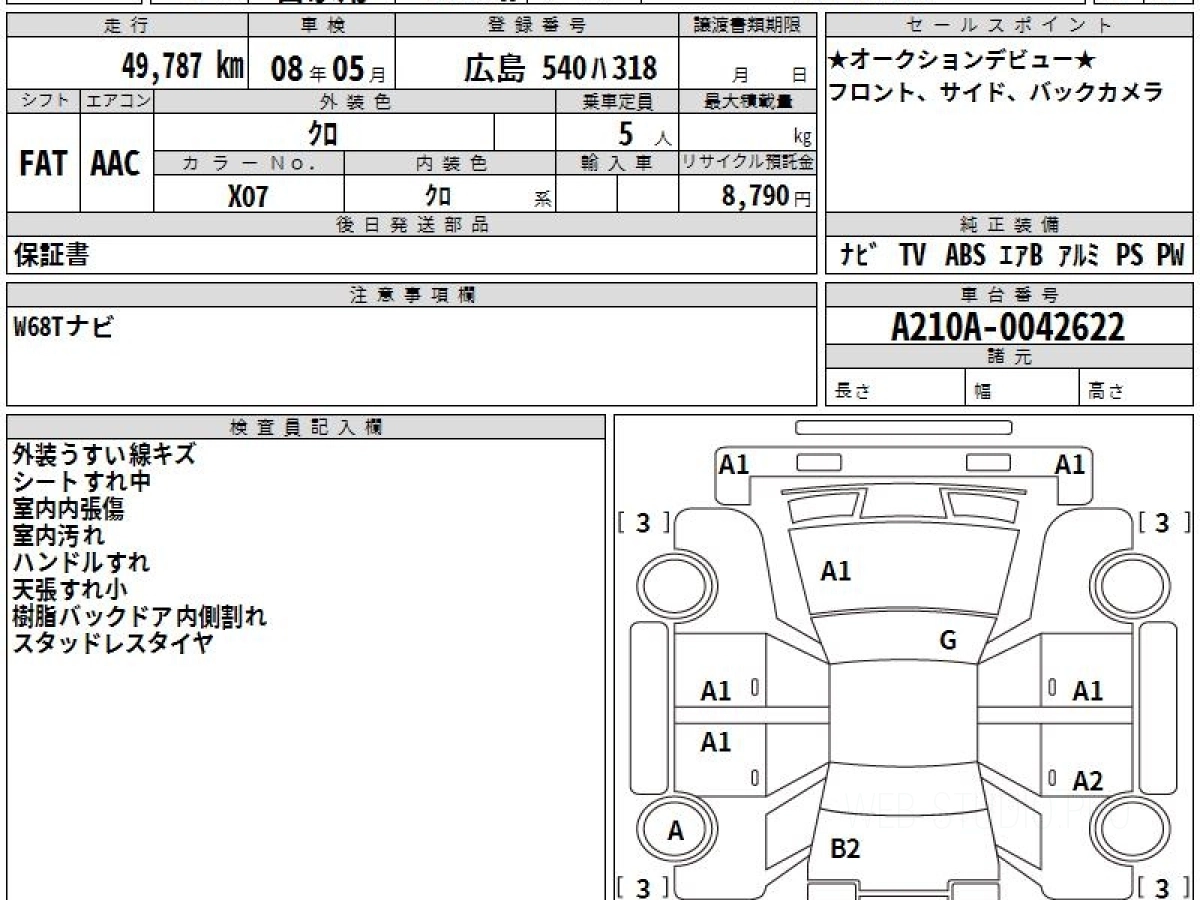This screenshot has width=1200, height=900.
Task: Select the 室内汚れ note
Action: click(x=59, y=536)
